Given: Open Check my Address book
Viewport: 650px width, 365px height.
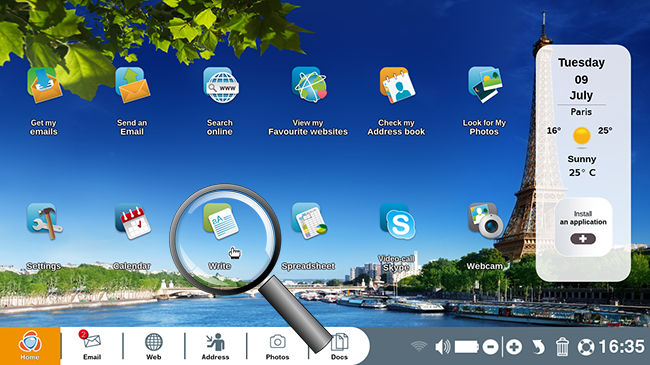Looking at the screenshot, I should (x=397, y=85).
